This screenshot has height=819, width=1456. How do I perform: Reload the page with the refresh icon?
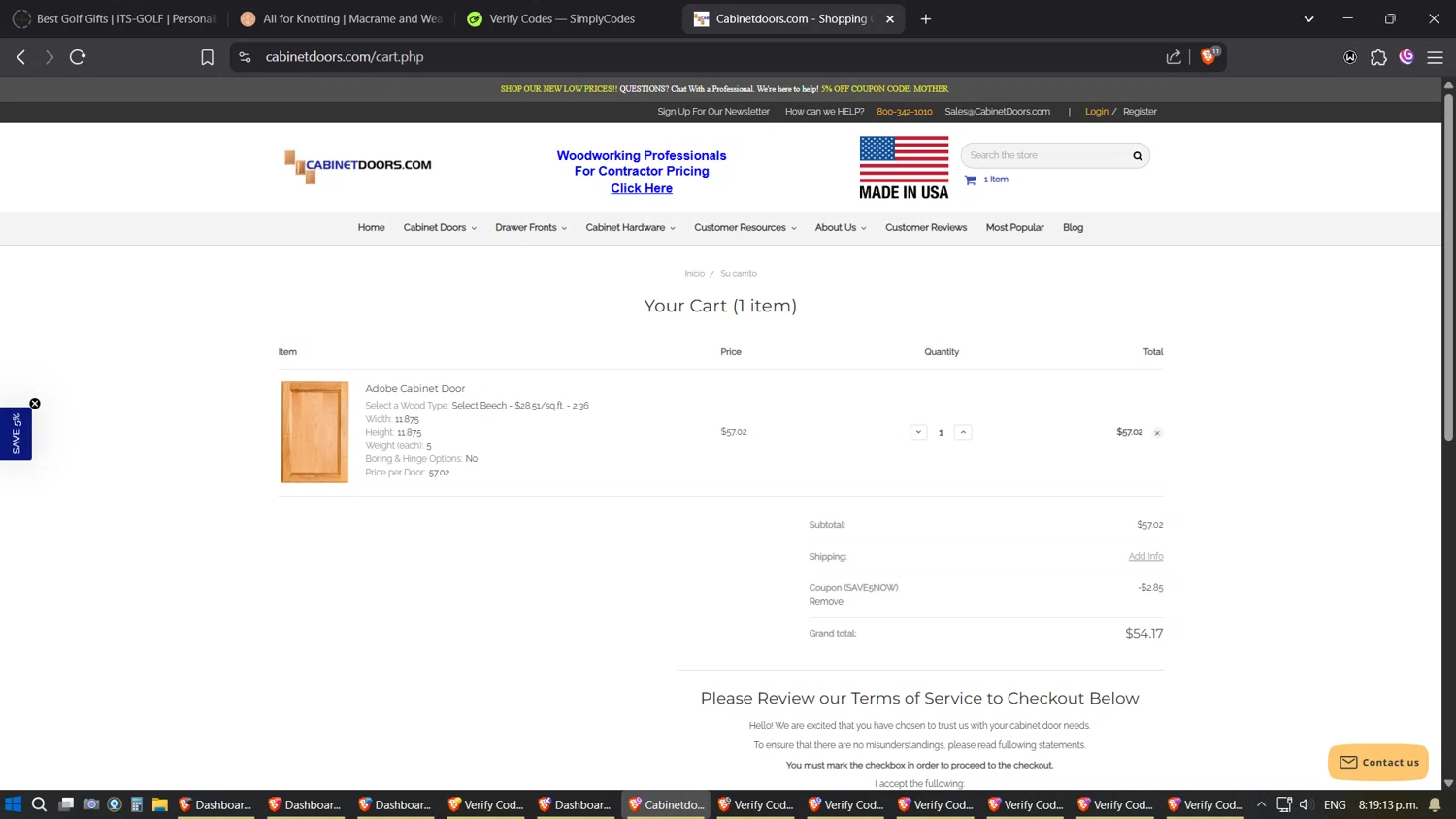[x=78, y=57]
